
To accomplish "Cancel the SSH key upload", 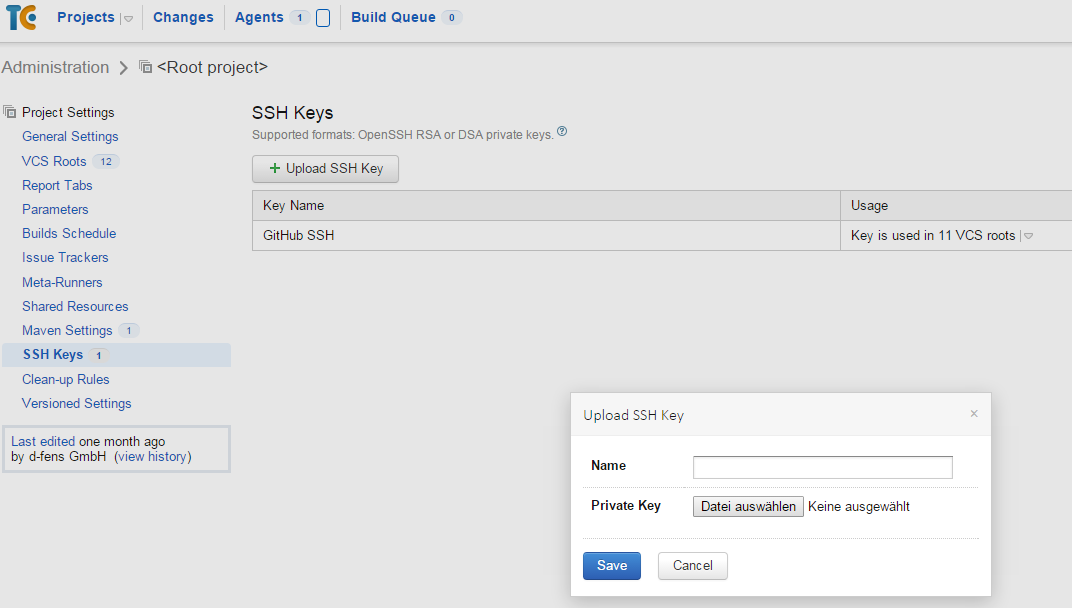I will pyautogui.click(x=692, y=566).
